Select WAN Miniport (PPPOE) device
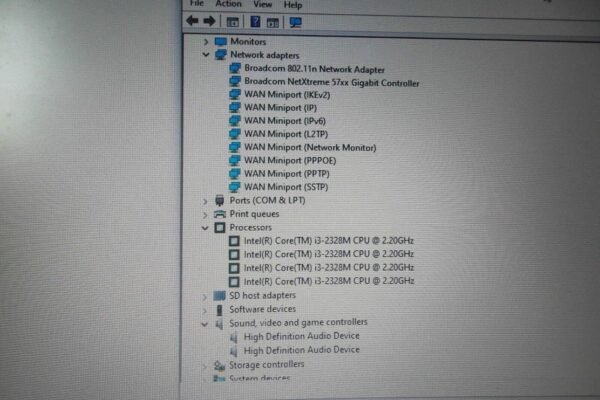This screenshot has height=400, width=600. (x=290, y=160)
